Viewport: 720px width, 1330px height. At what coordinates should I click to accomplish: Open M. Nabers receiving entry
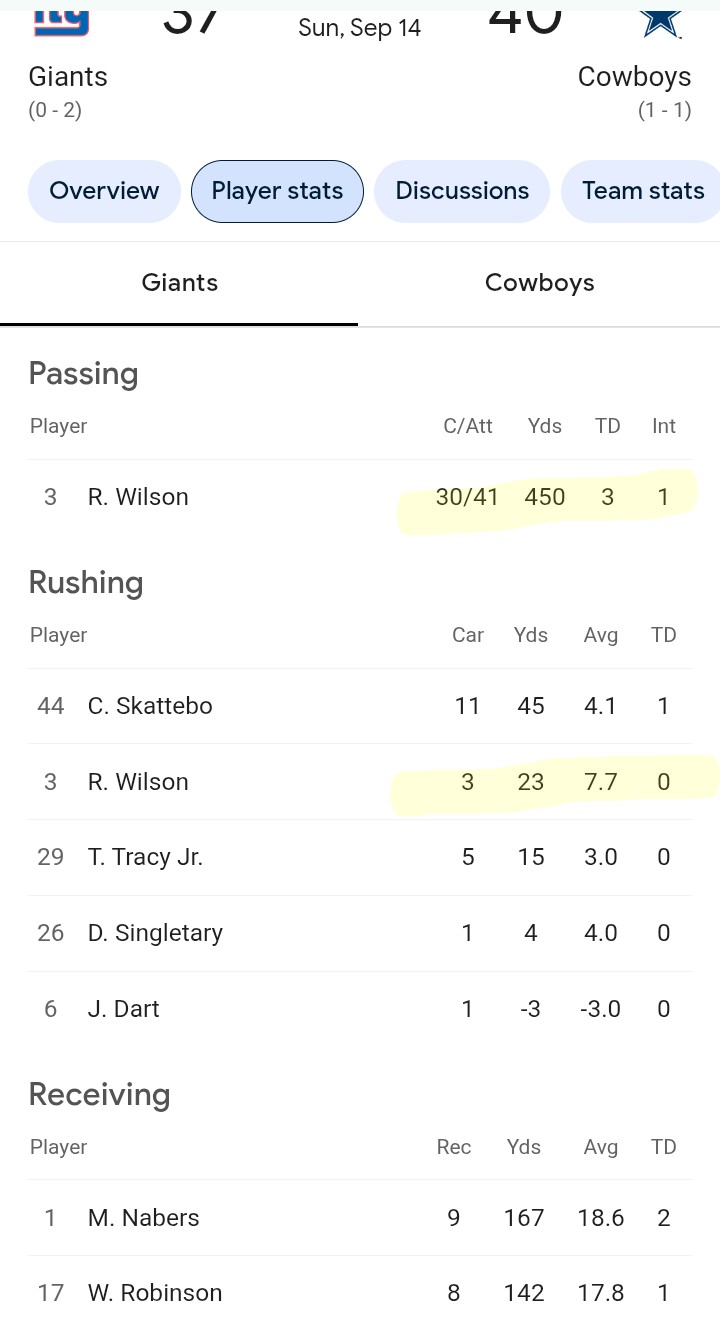click(x=360, y=1218)
